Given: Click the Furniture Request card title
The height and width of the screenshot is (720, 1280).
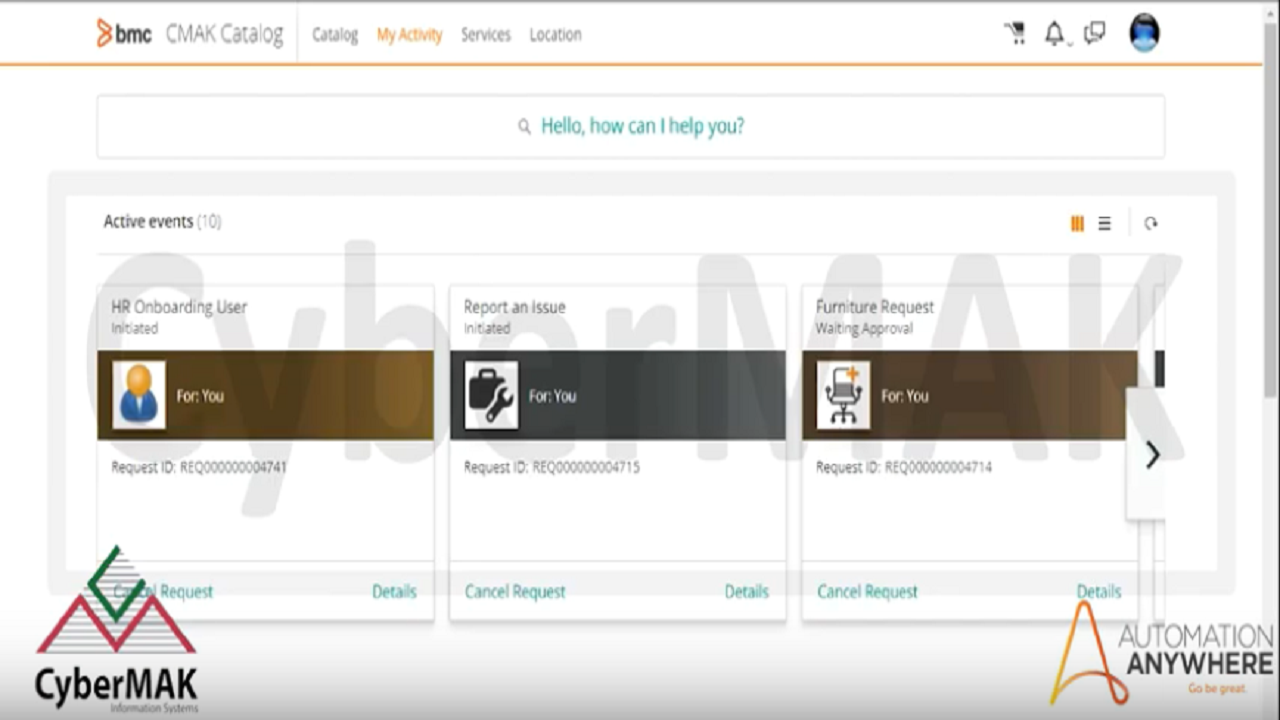Looking at the screenshot, I should (875, 307).
